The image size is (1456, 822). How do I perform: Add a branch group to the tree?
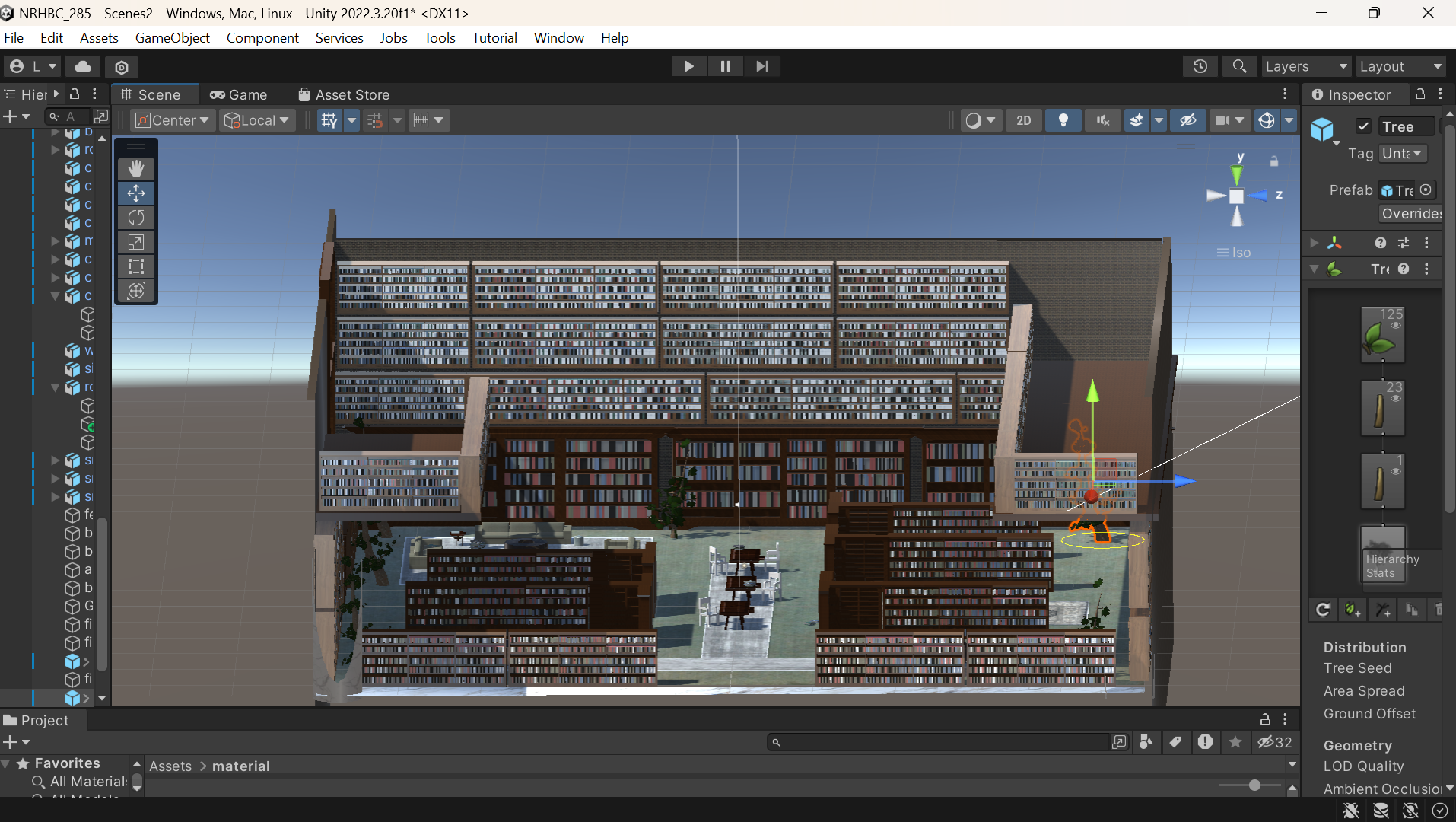click(x=1382, y=610)
